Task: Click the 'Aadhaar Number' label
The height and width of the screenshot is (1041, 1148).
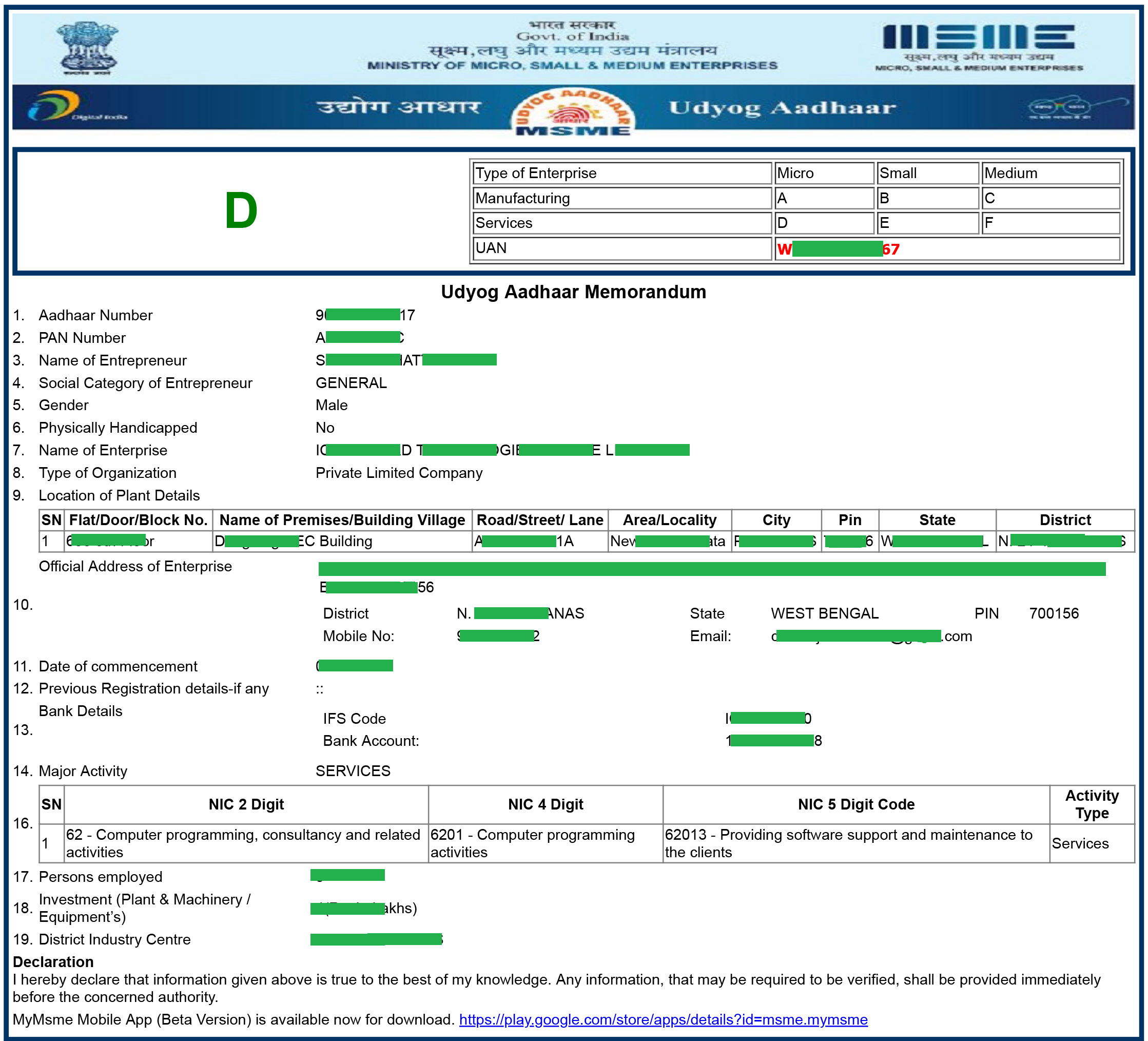Action: pos(95,315)
